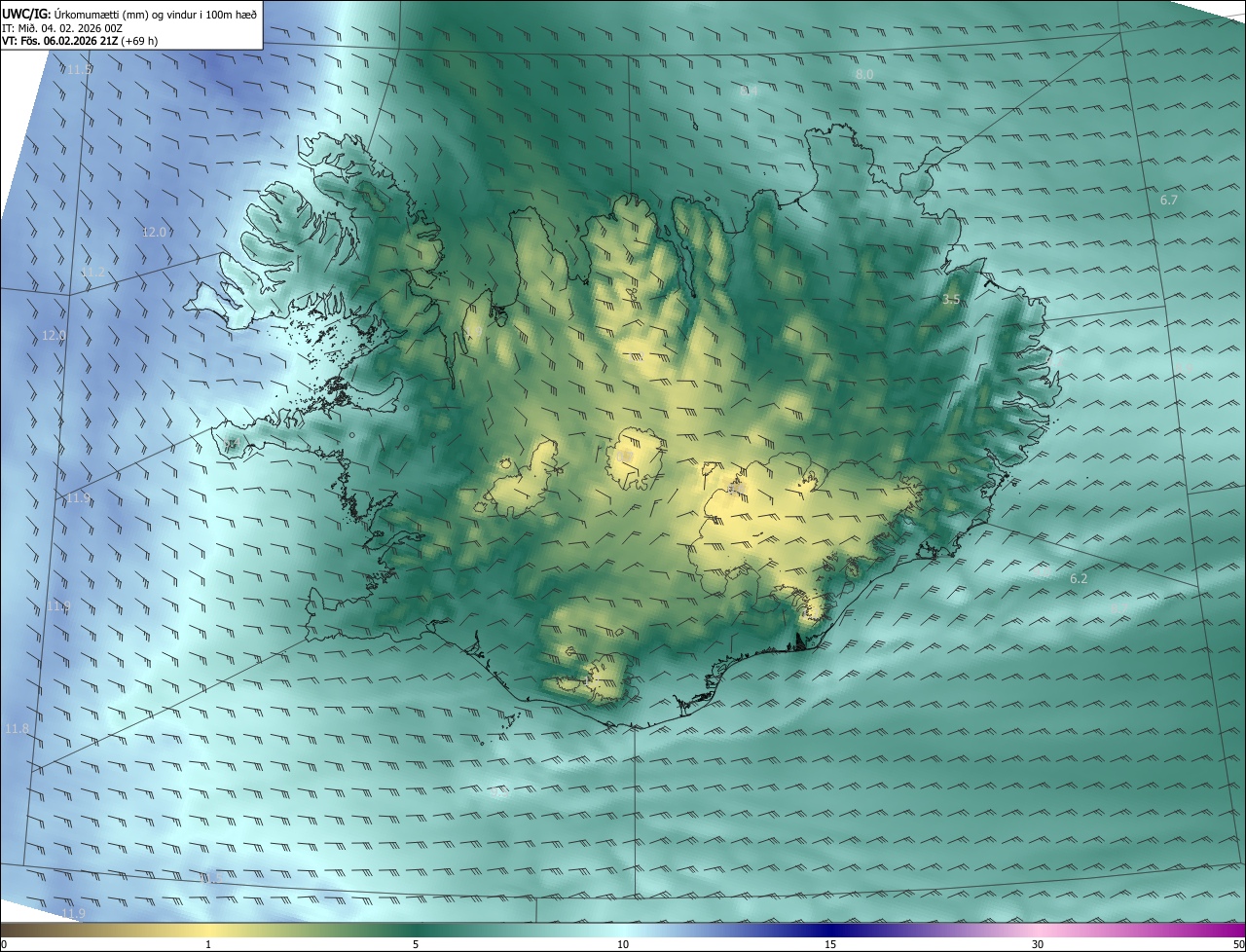The width and height of the screenshot is (1246, 952).
Task: Click the "5" tick on the color scale
Action: pos(416,944)
